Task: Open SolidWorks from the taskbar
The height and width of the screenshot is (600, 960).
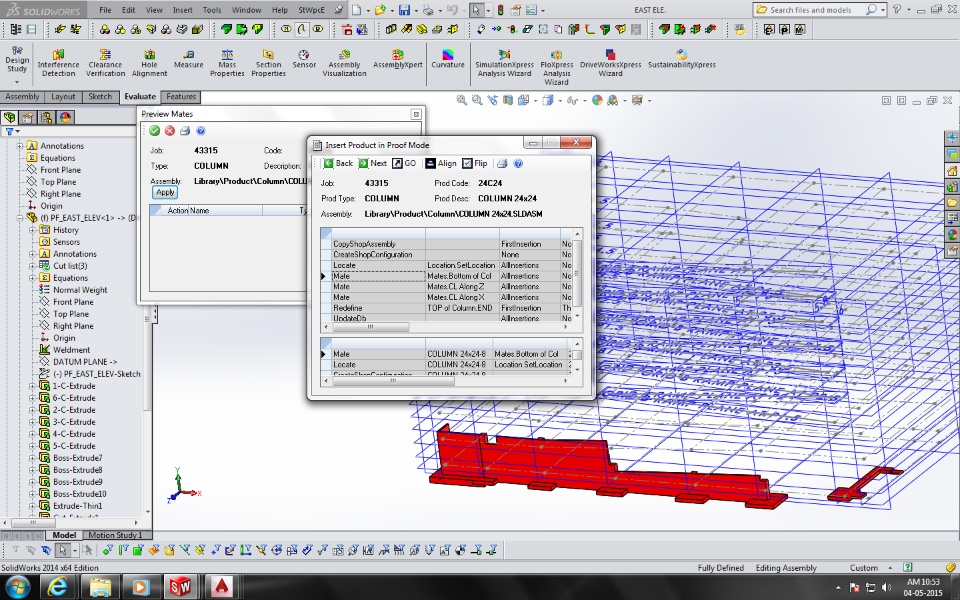Action: (180, 587)
